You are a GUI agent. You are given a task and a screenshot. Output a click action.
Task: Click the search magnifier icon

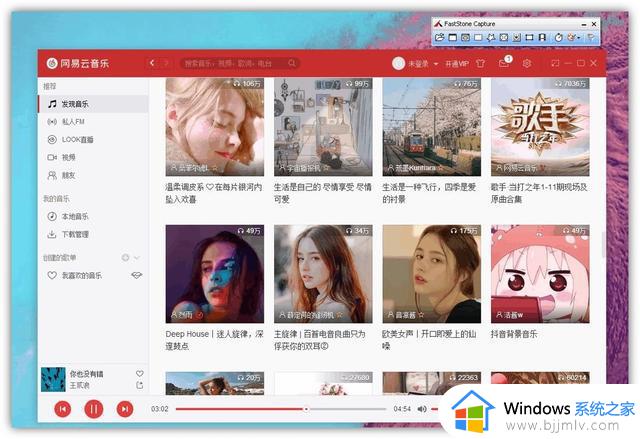click(292, 63)
